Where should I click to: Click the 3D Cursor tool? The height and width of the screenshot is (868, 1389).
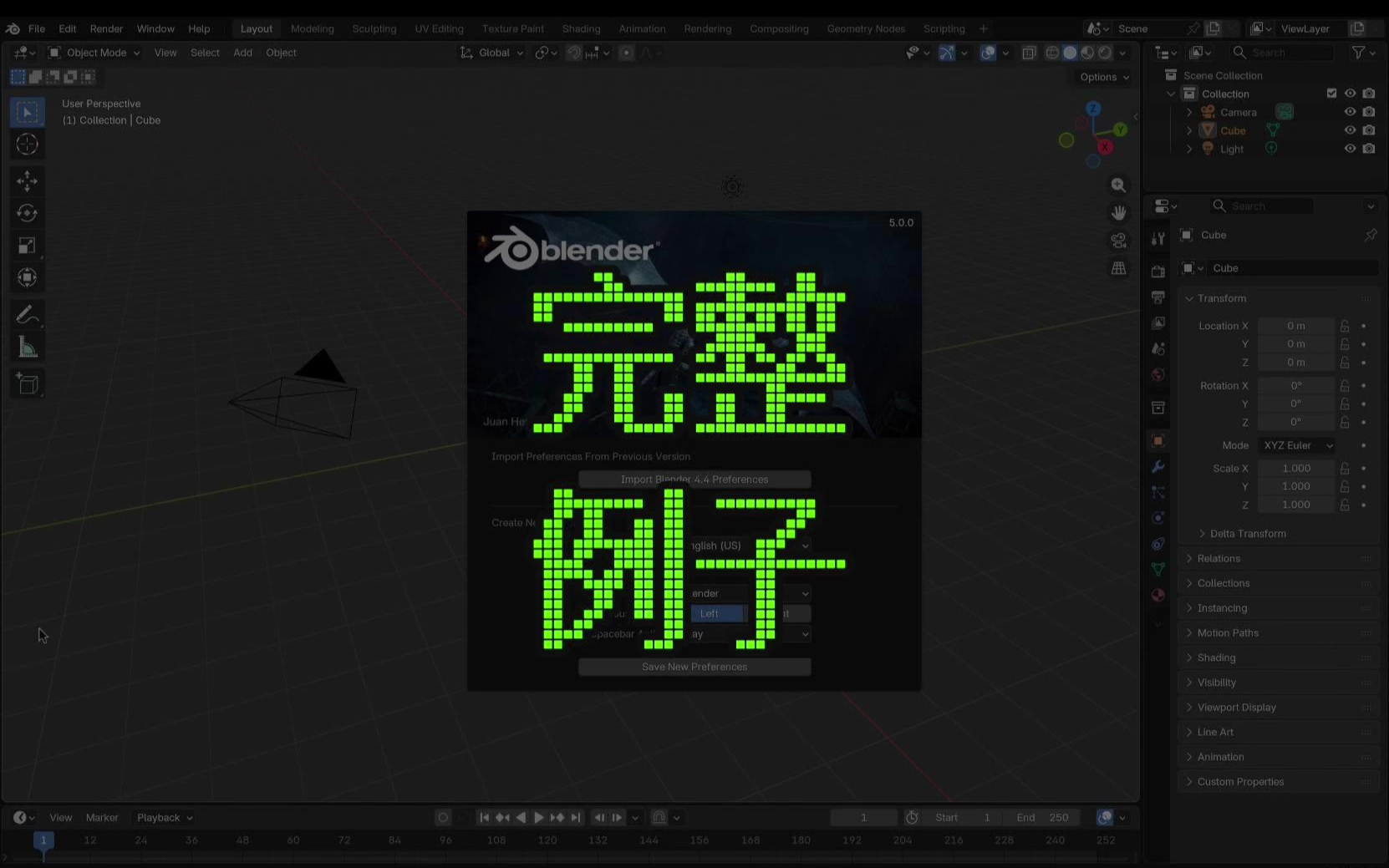[x=27, y=145]
